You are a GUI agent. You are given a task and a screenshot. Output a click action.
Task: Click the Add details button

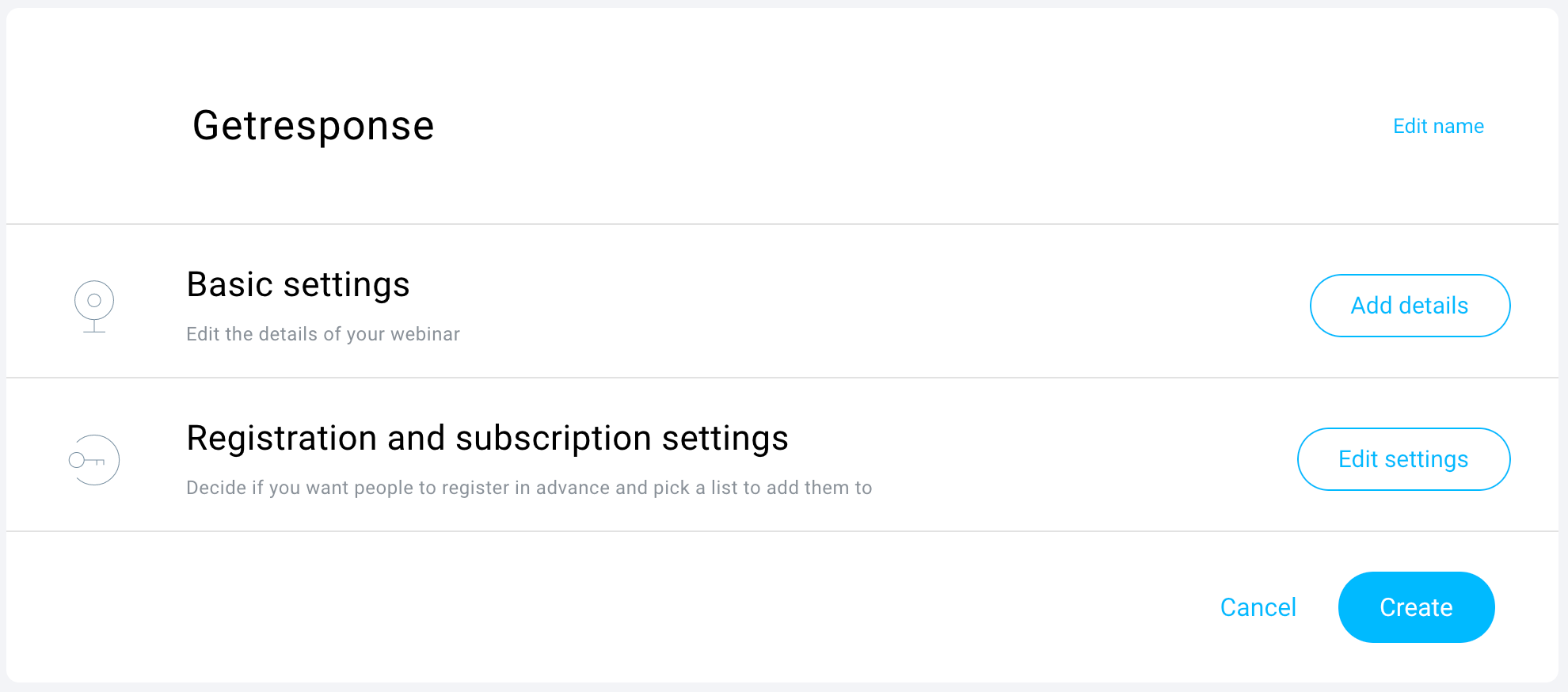tap(1410, 306)
